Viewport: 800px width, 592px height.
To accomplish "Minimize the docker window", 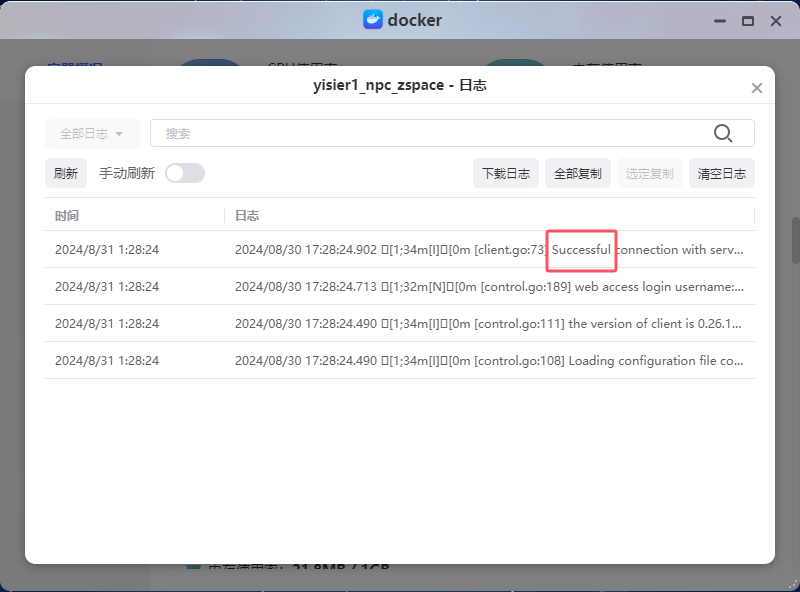I will point(718,20).
